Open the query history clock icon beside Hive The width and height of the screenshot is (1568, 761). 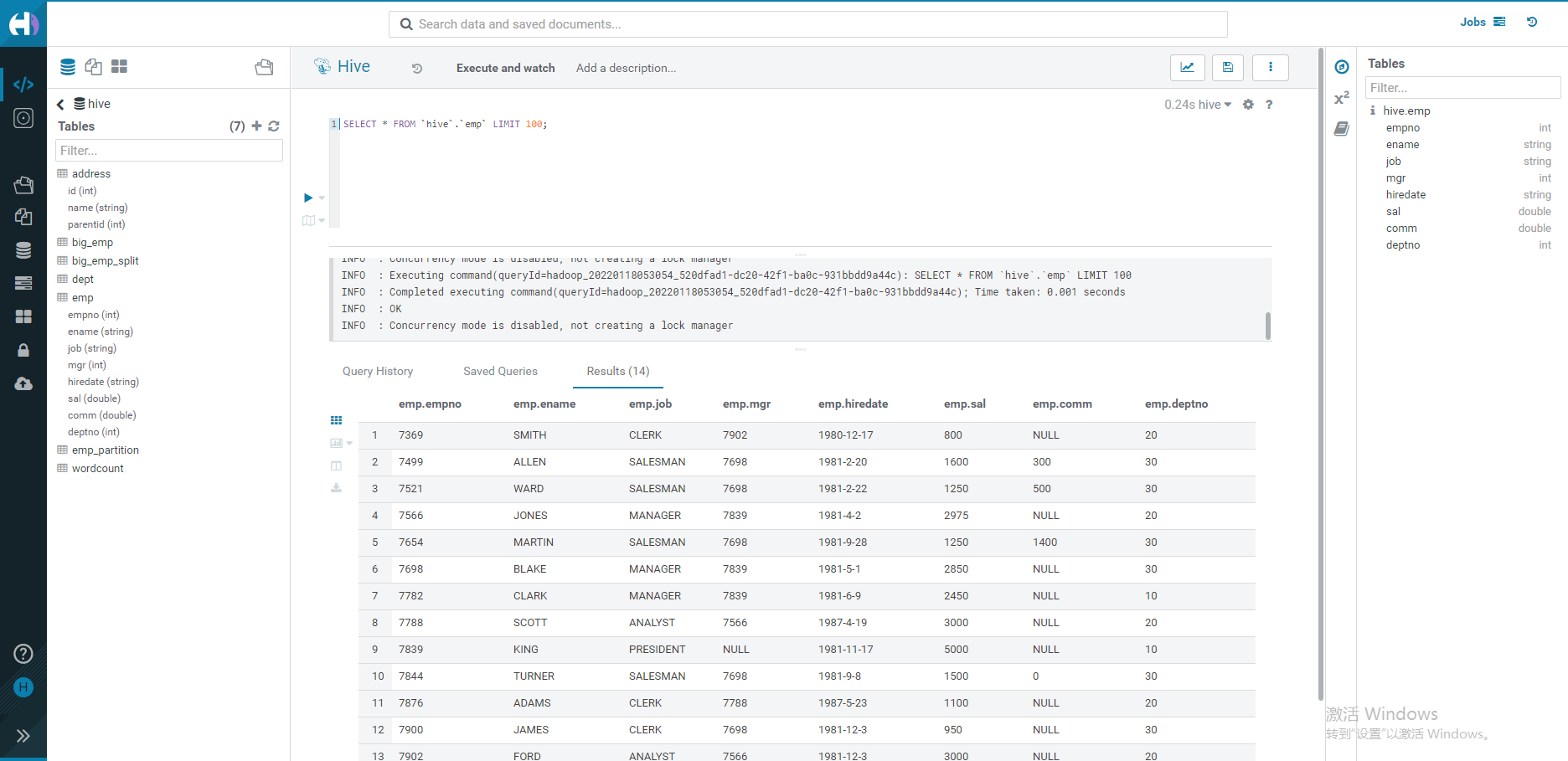click(x=417, y=69)
